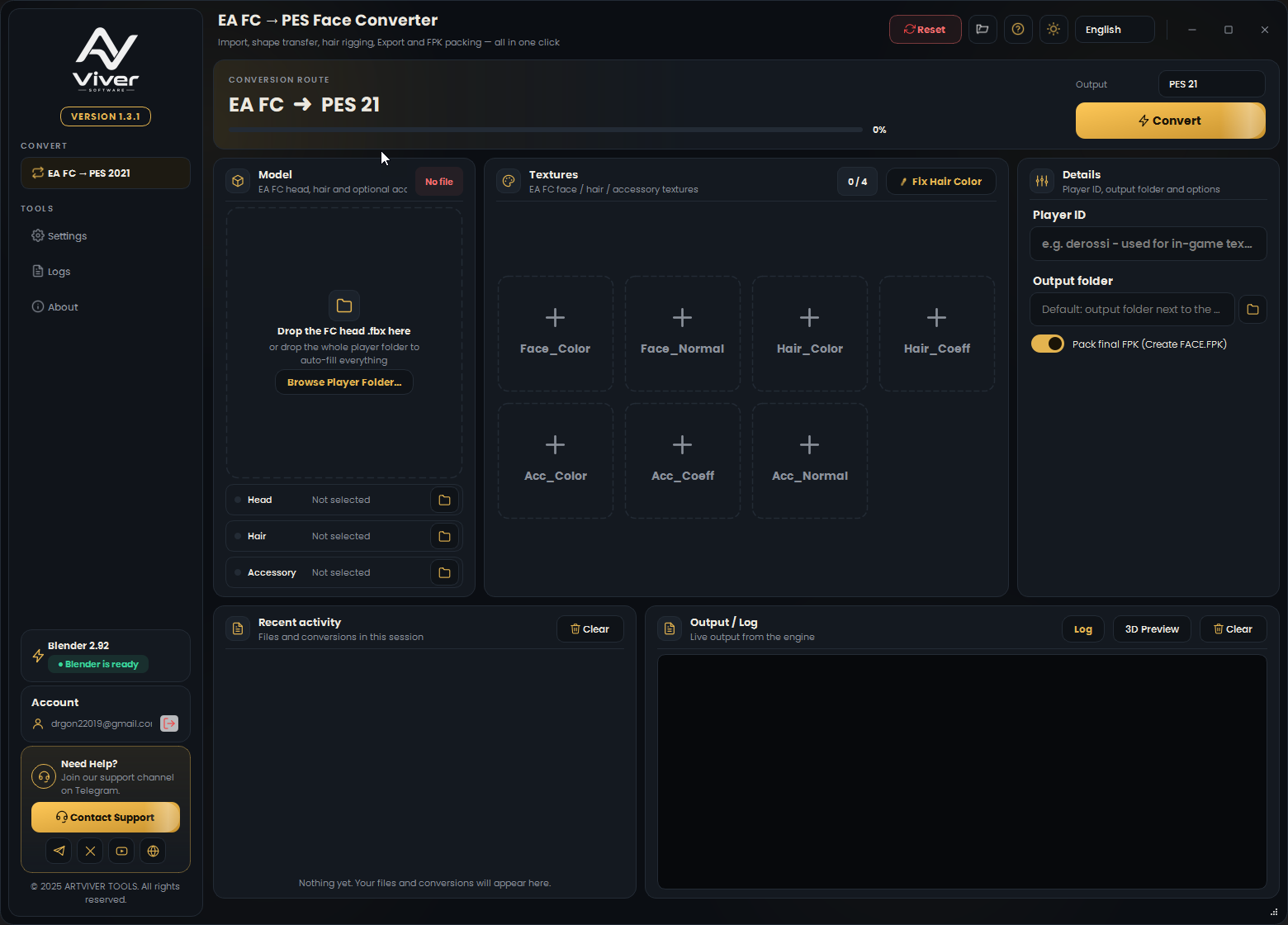Clear the Output / Log panel
The height and width of the screenshot is (925, 1288).
[x=1233, y=629]
